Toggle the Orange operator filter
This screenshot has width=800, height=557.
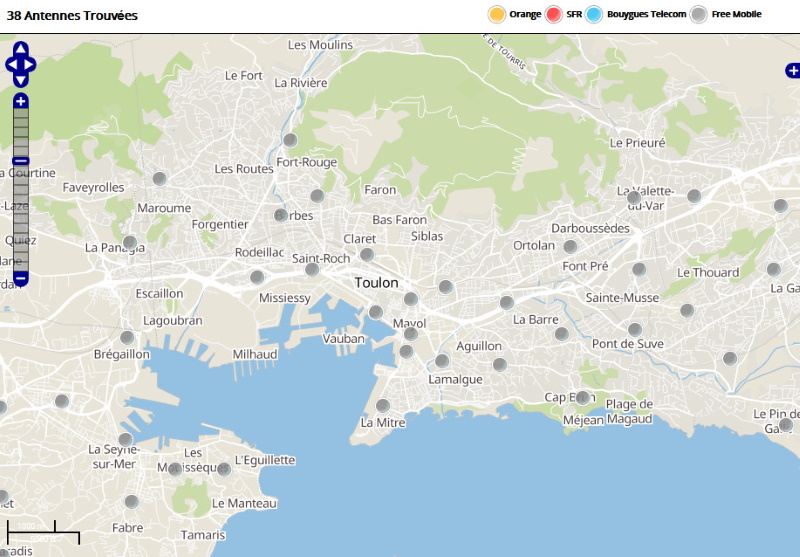click(x=497, y=14)
